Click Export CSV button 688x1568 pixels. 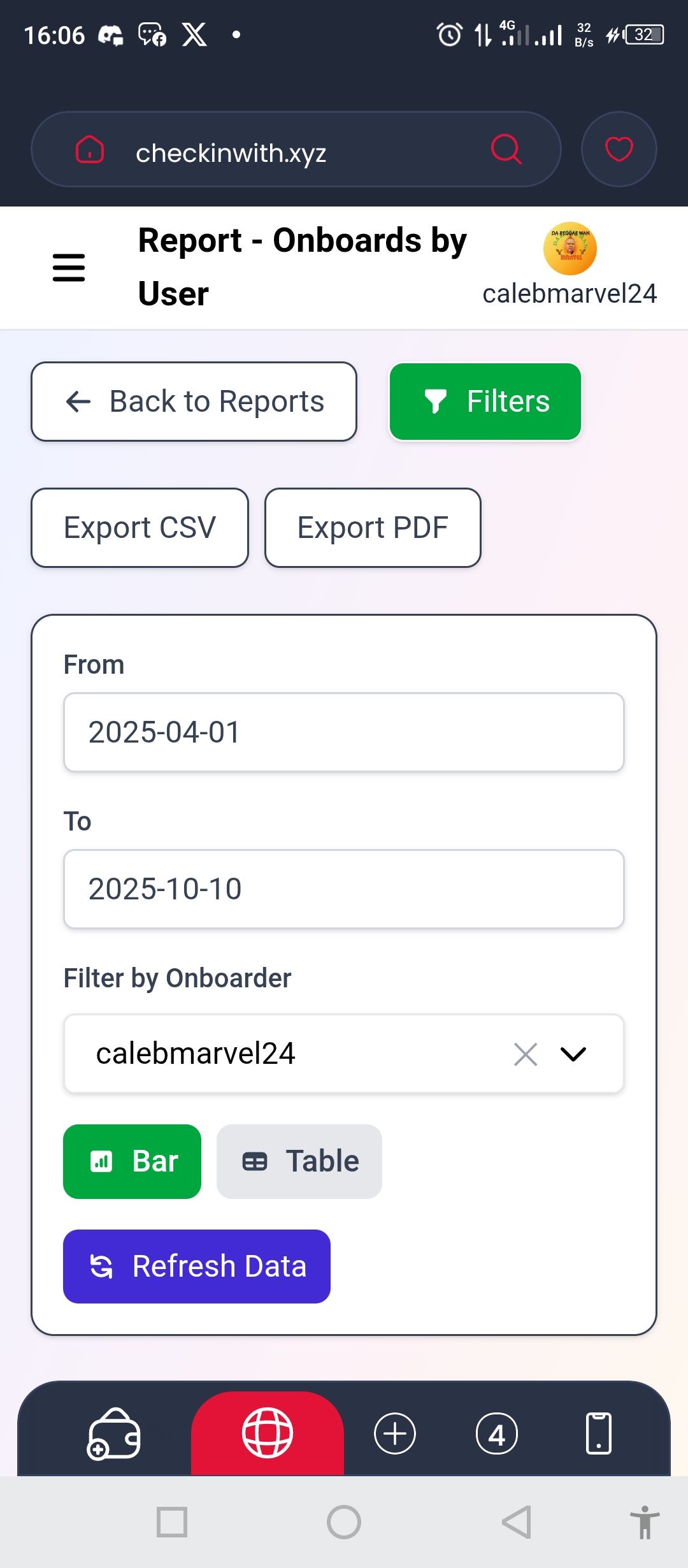[140, 528]
